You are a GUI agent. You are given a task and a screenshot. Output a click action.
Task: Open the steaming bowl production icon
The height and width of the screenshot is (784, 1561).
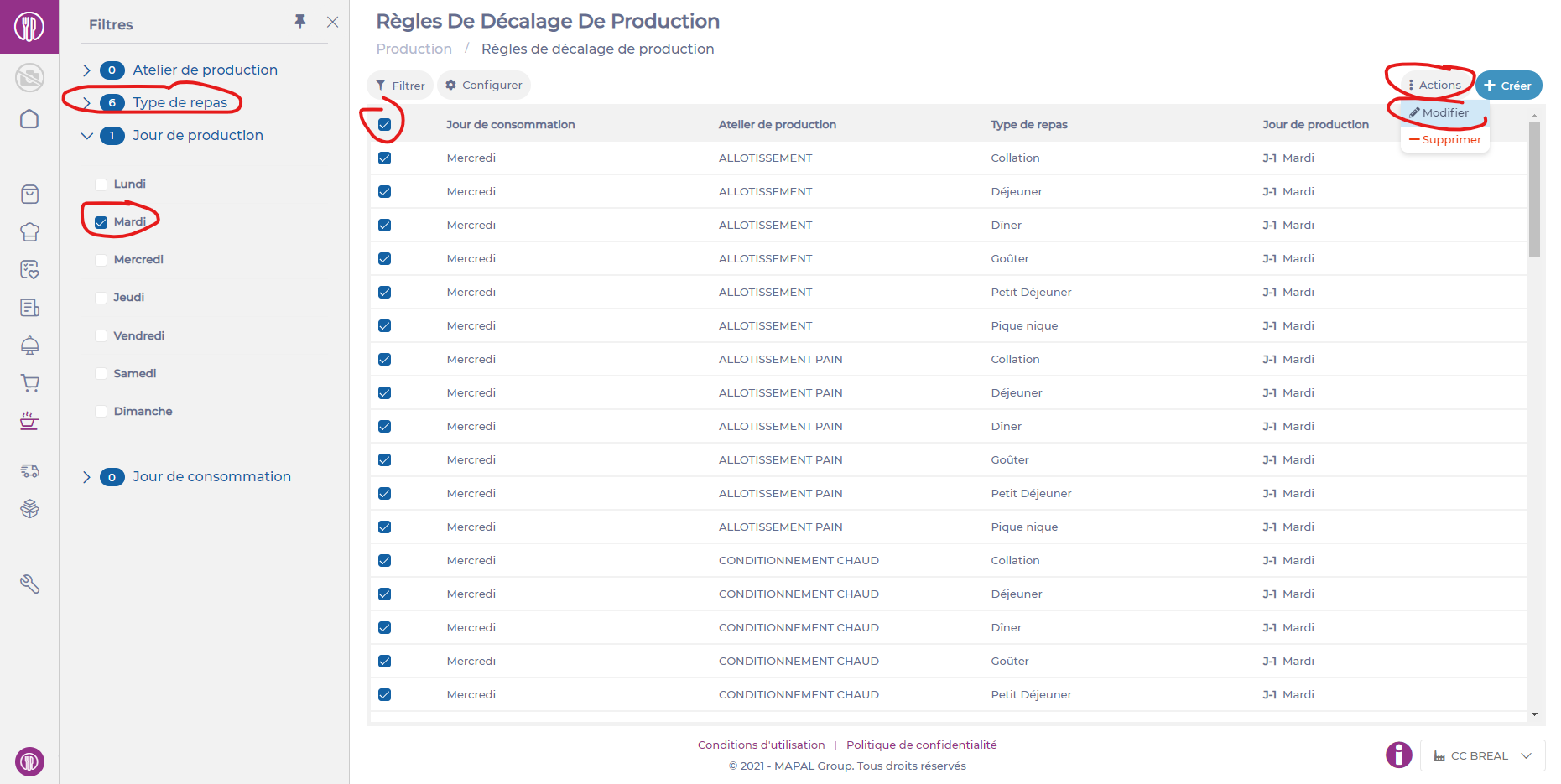[x=29, y=421]
